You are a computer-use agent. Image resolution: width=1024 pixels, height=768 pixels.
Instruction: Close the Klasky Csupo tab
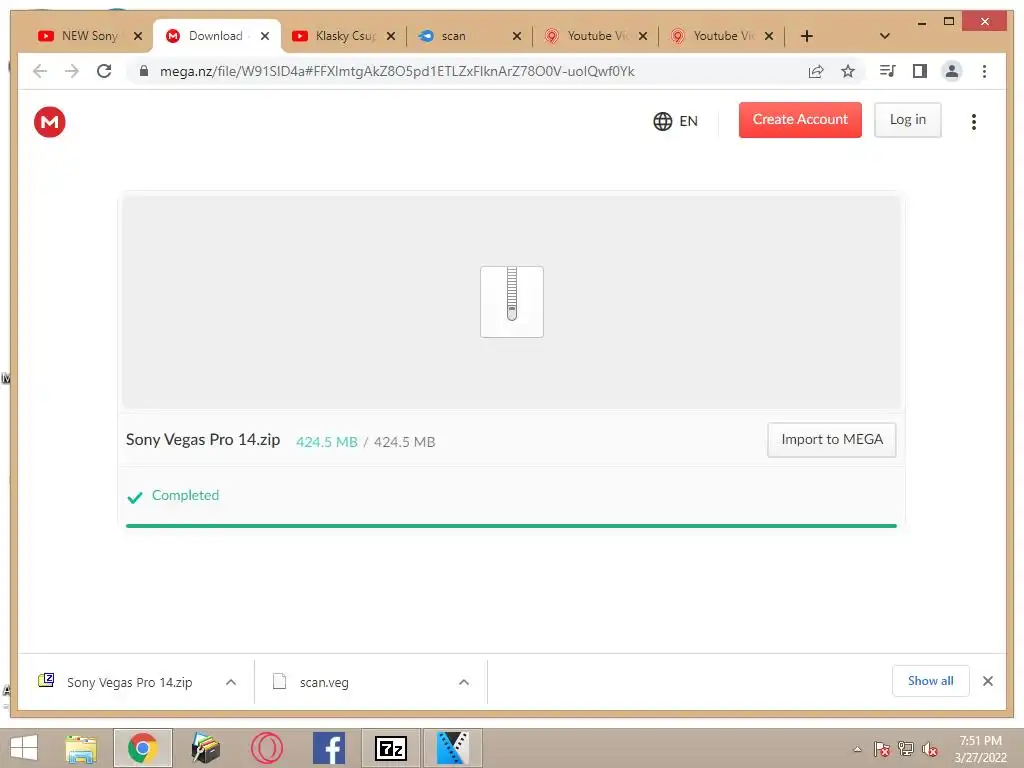391,36
